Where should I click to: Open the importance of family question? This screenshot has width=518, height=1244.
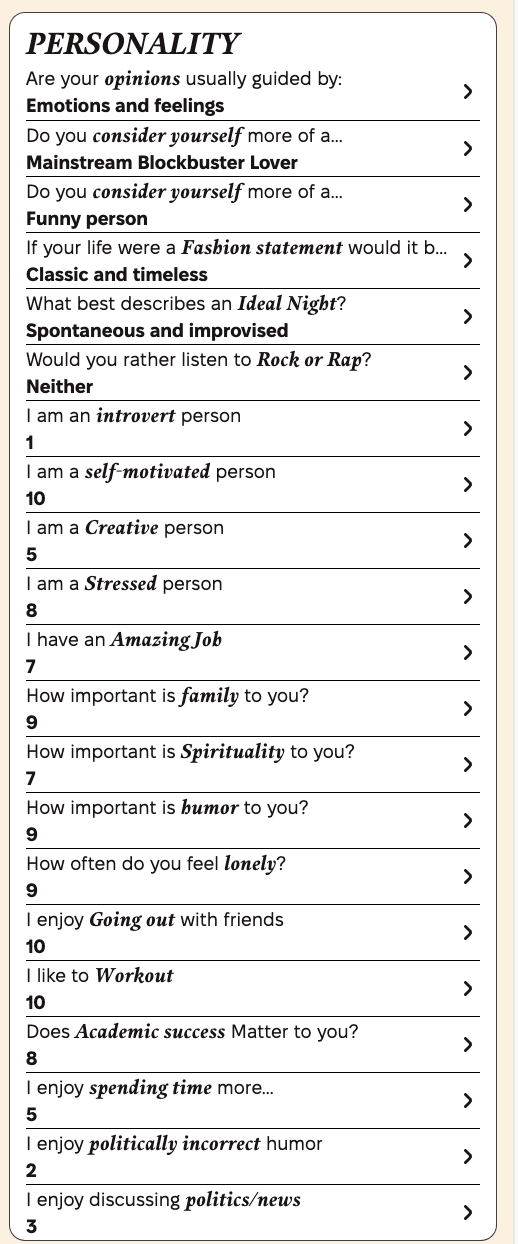(253, 709)
